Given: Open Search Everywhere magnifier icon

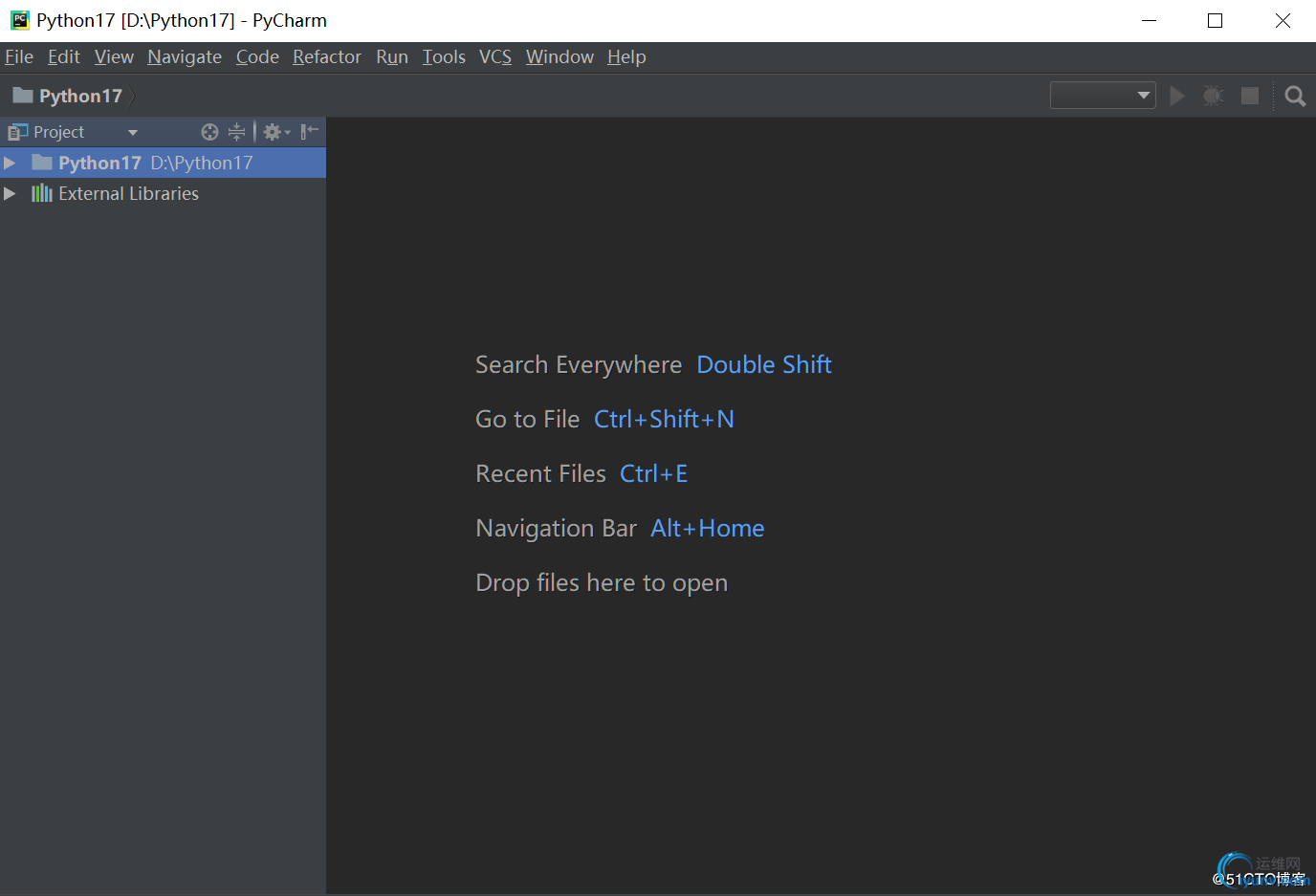Looking at the screenshot, I should [1295, 96].
